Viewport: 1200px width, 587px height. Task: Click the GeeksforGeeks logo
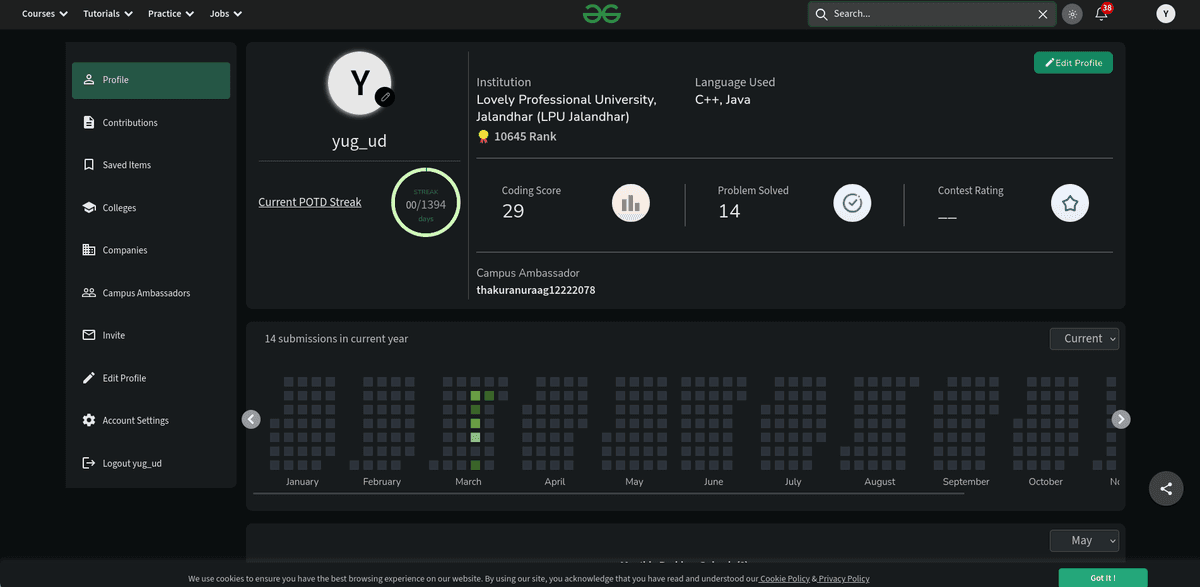tap(602, 14)
